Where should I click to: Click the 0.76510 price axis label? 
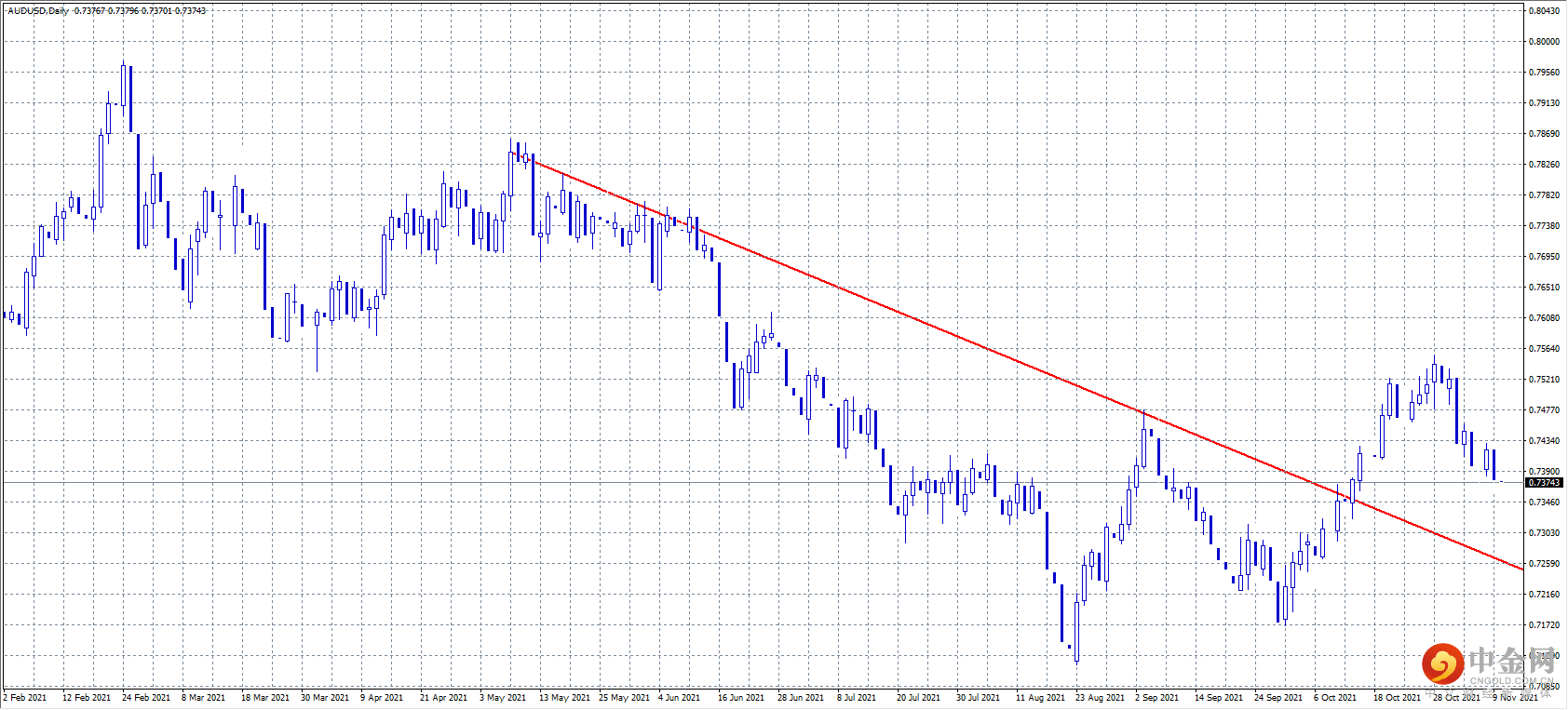pos(1545,288)
